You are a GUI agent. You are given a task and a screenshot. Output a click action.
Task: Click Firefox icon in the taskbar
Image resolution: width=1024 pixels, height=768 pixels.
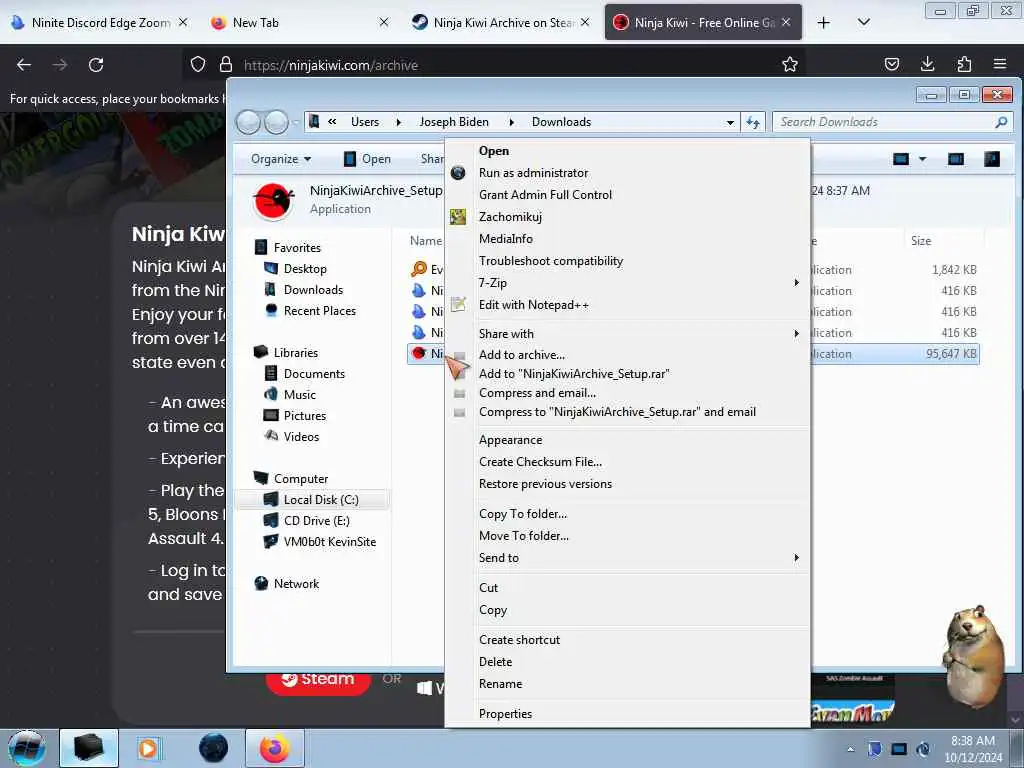coord(274,748)
